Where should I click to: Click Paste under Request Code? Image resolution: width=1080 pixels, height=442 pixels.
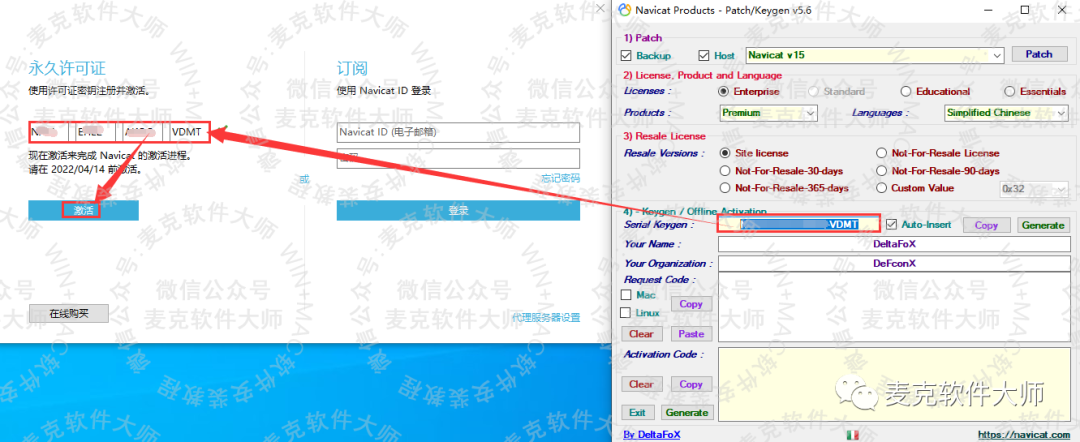691,334
